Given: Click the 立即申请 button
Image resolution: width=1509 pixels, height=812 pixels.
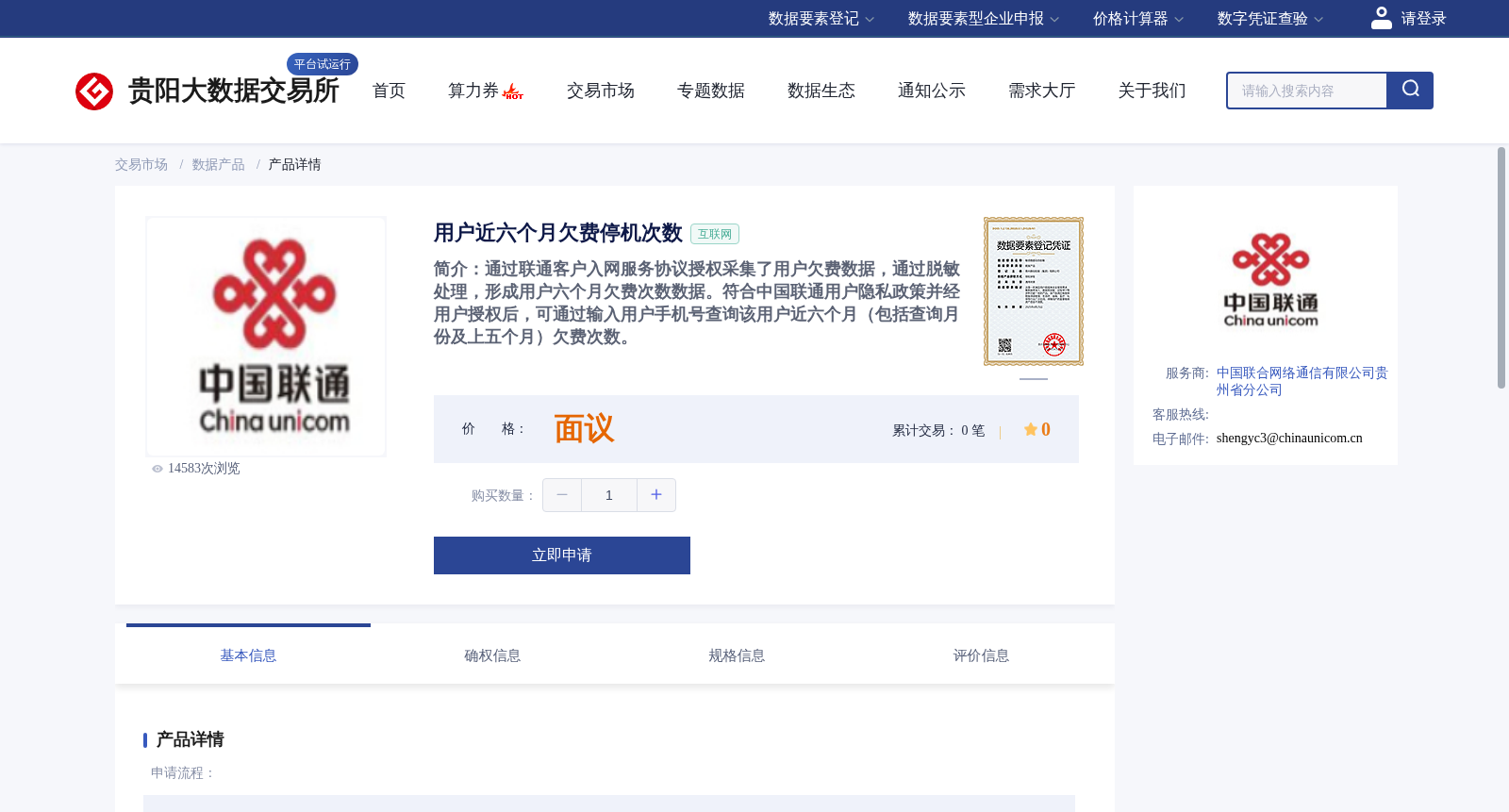Looking at the screenshot, I should coord(562,555).
